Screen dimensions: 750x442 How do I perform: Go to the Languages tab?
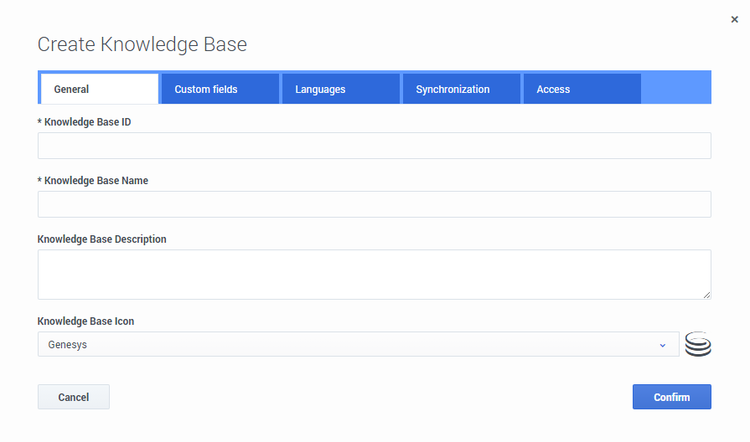point(340,89)
